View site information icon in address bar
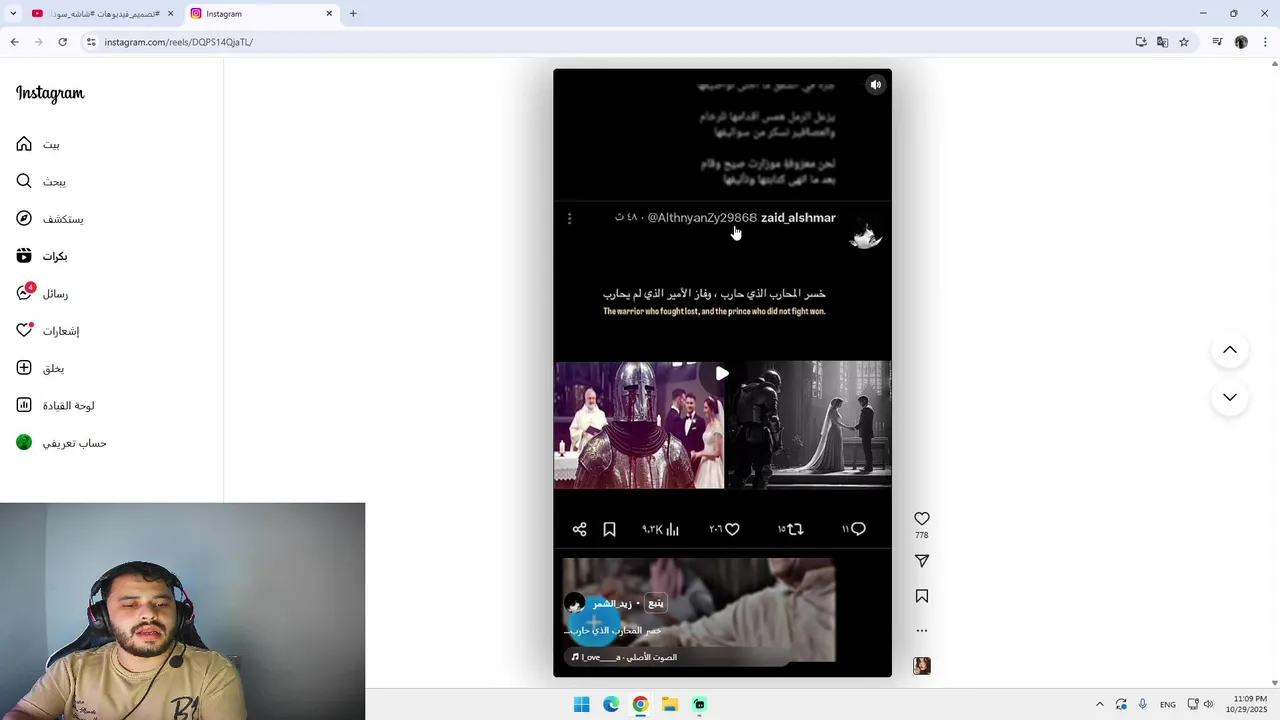Viewport: 1280px width, 720px height. click(91, 42)
